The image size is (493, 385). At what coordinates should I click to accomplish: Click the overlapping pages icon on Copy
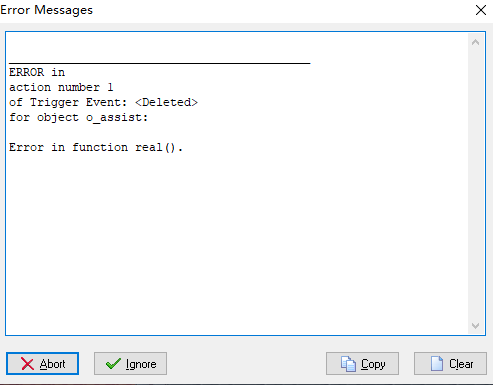348,364
